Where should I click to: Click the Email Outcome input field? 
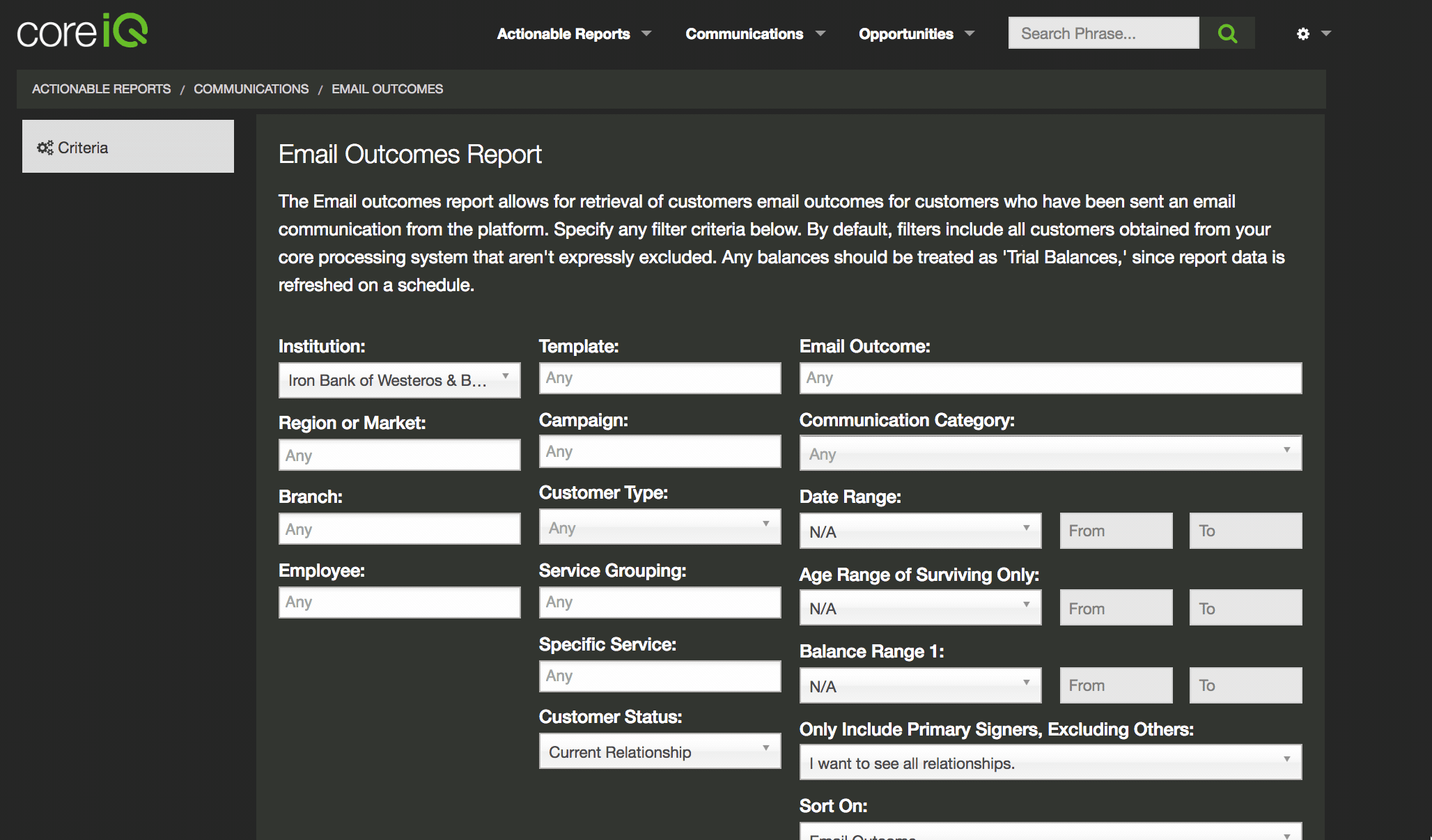click(1050, 378)
